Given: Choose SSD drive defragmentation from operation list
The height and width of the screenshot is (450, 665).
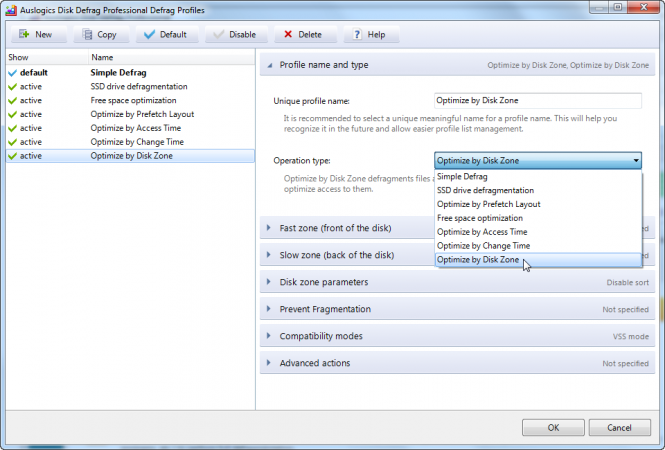Looking at the screenshot, I should coord(538,190).
